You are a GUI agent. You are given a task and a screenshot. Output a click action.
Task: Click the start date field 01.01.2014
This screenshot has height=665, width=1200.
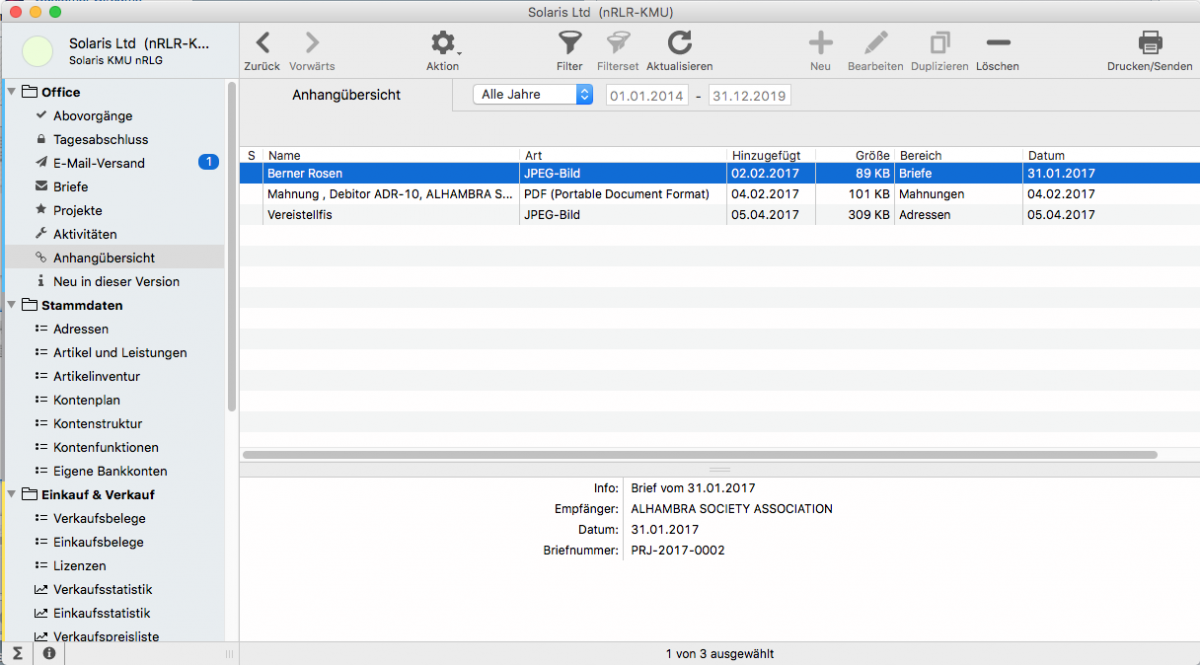tap(647, 95)
